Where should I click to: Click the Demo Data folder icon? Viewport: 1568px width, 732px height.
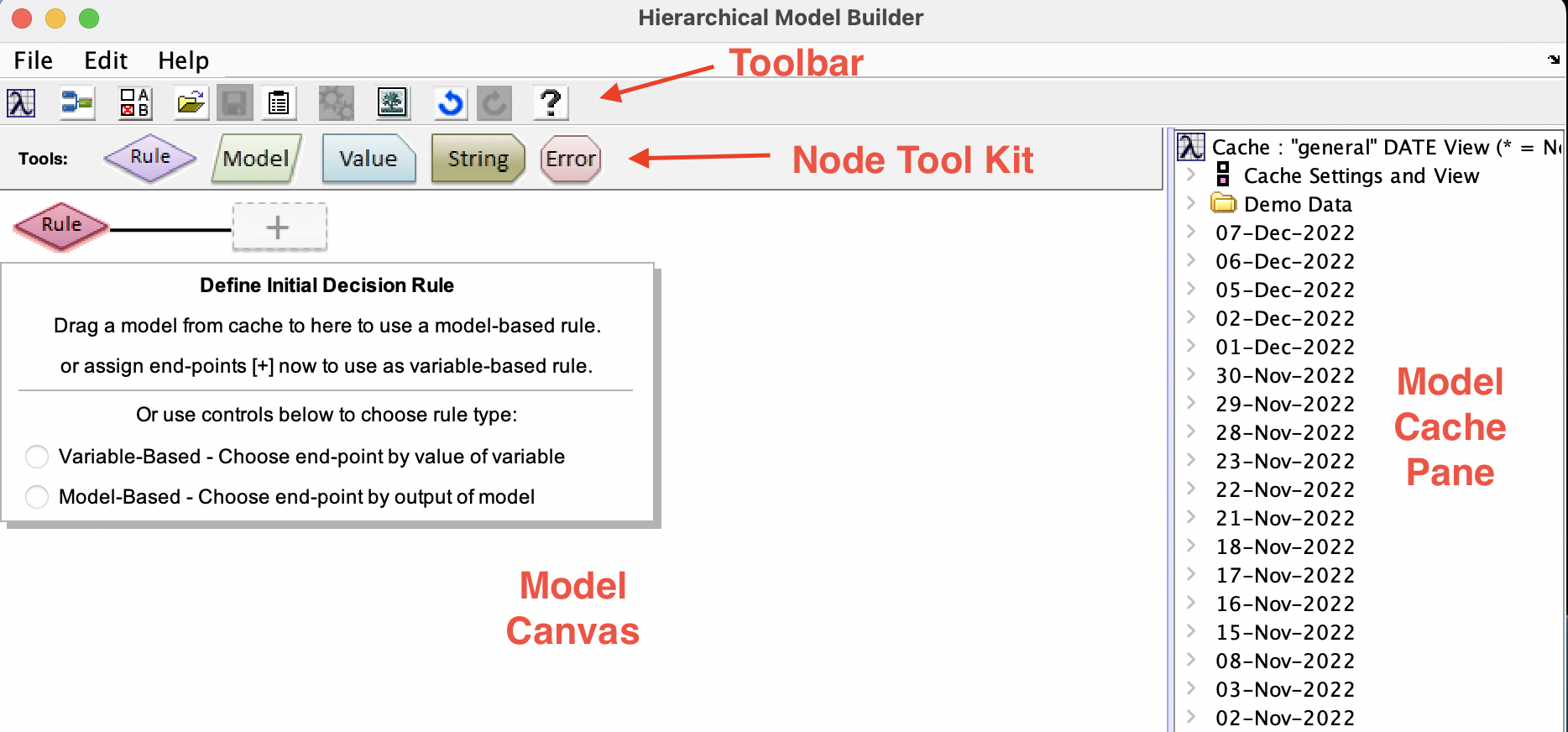click(x=1224, y=203)
